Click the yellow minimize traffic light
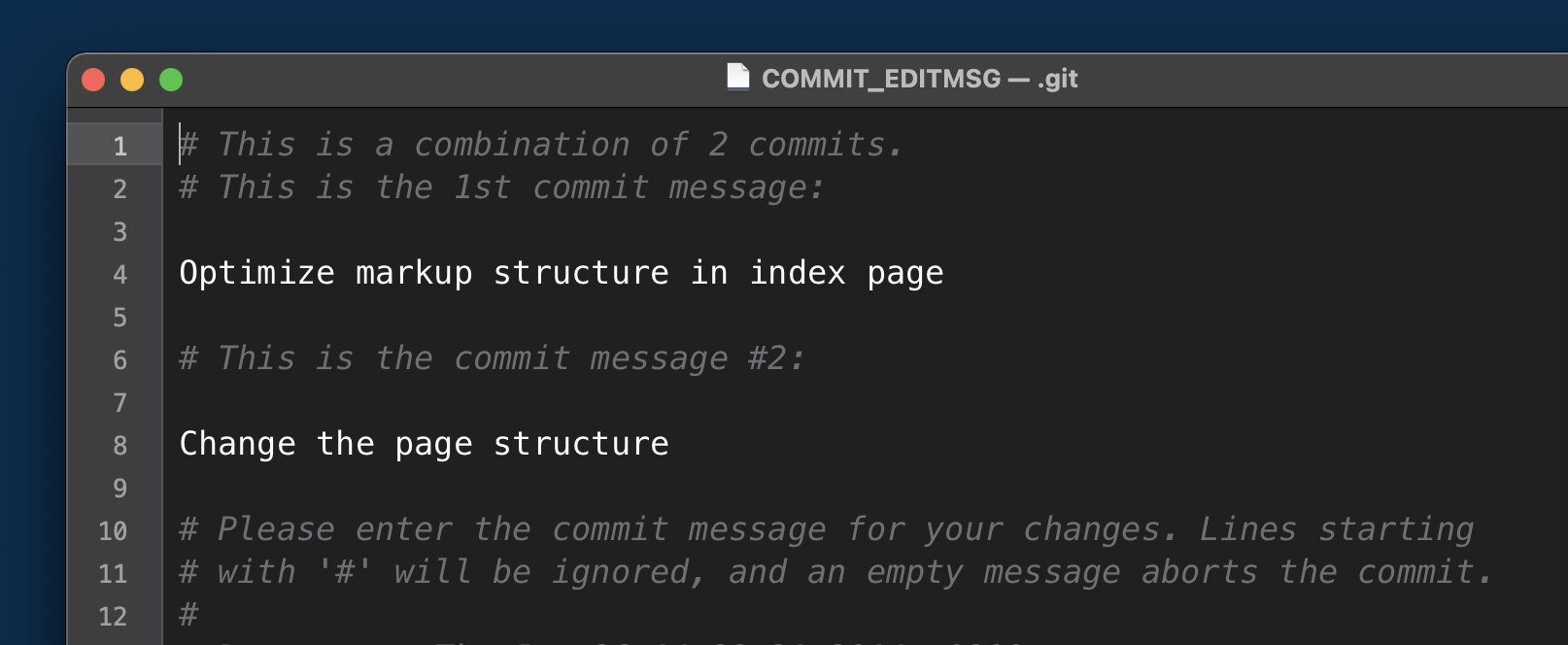 [x=132, y=80]
